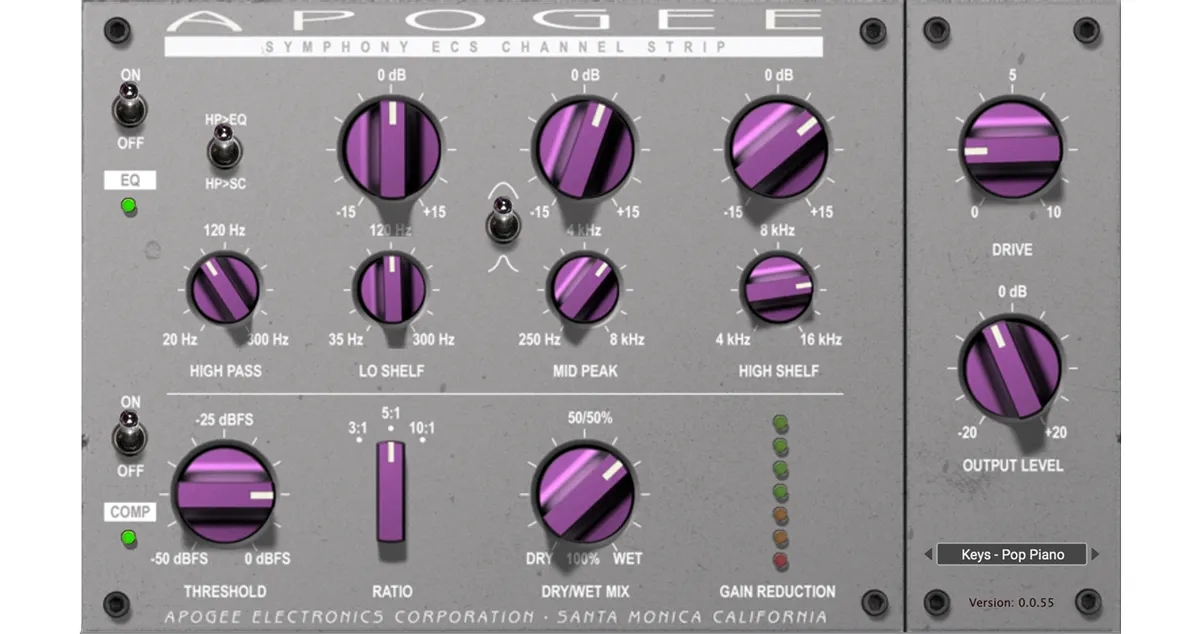Click the DRIVE label
1200x634 pixels.
1012,249
